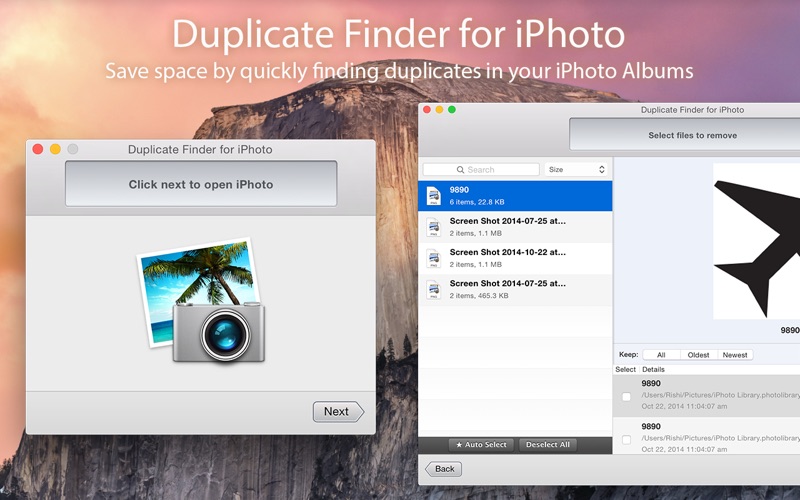Choose Keep Newest option
Image resolution: width=800 pixels, height=500 pixels.
point(735,355)
